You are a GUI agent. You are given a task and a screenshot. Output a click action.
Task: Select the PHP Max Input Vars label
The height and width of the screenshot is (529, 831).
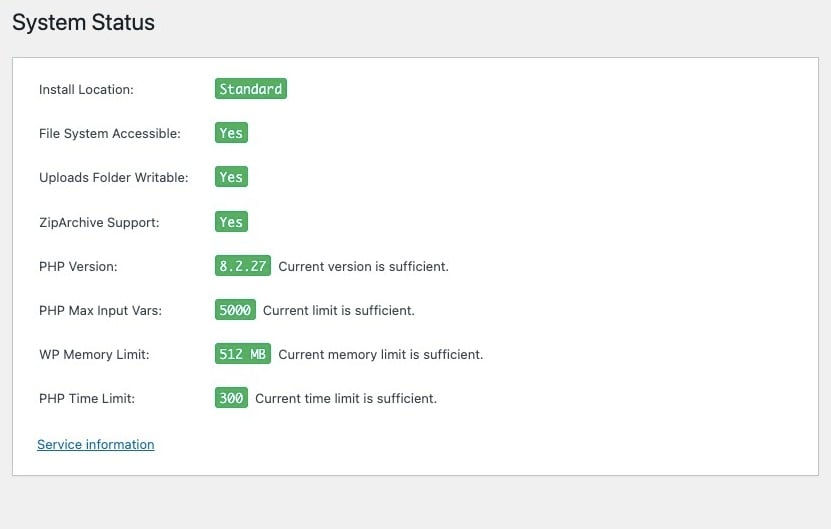tap(100, 310)
